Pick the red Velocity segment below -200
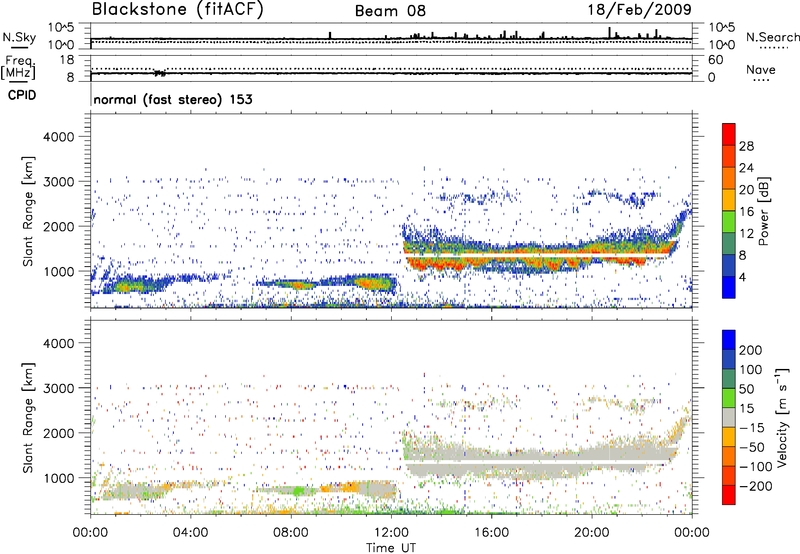This screenshot has width=800, height=554. [729, 495]
